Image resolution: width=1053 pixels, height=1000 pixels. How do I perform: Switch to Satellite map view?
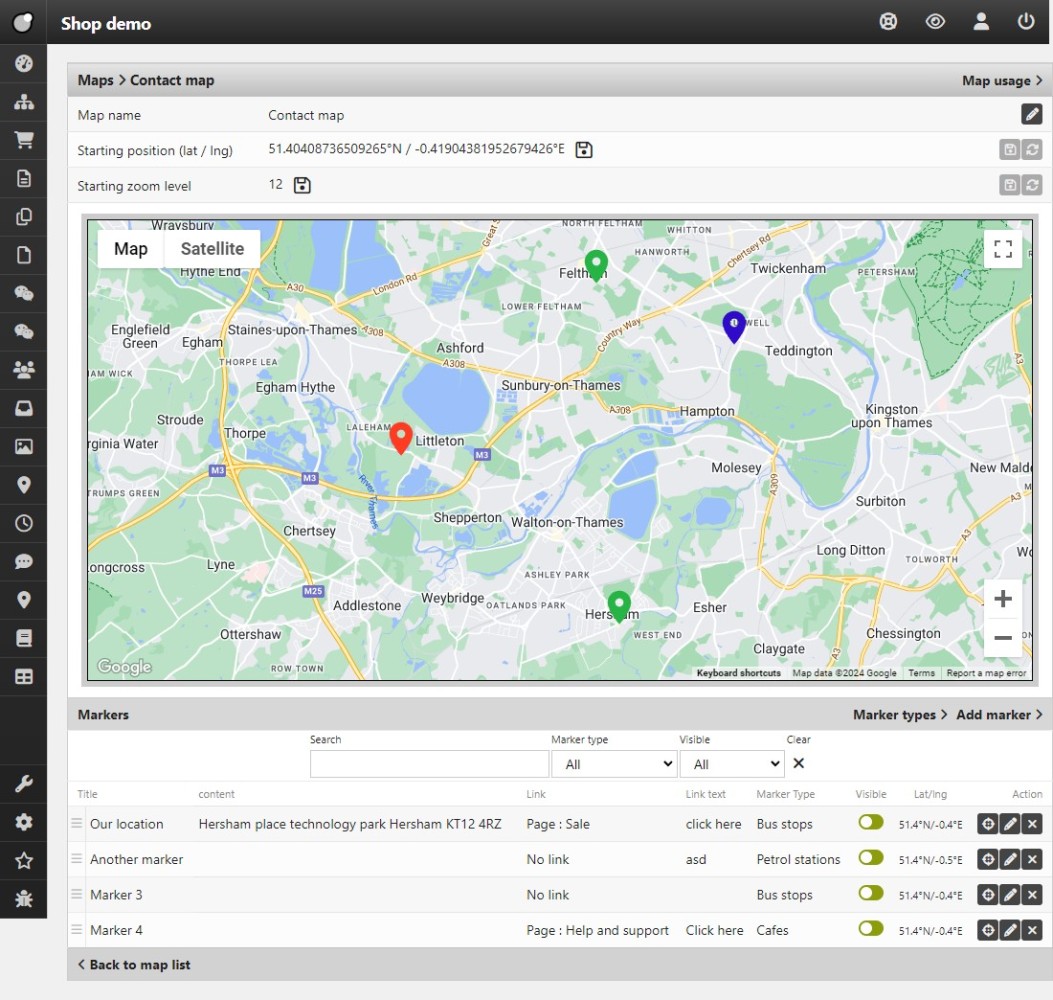[x=212, y=249]
